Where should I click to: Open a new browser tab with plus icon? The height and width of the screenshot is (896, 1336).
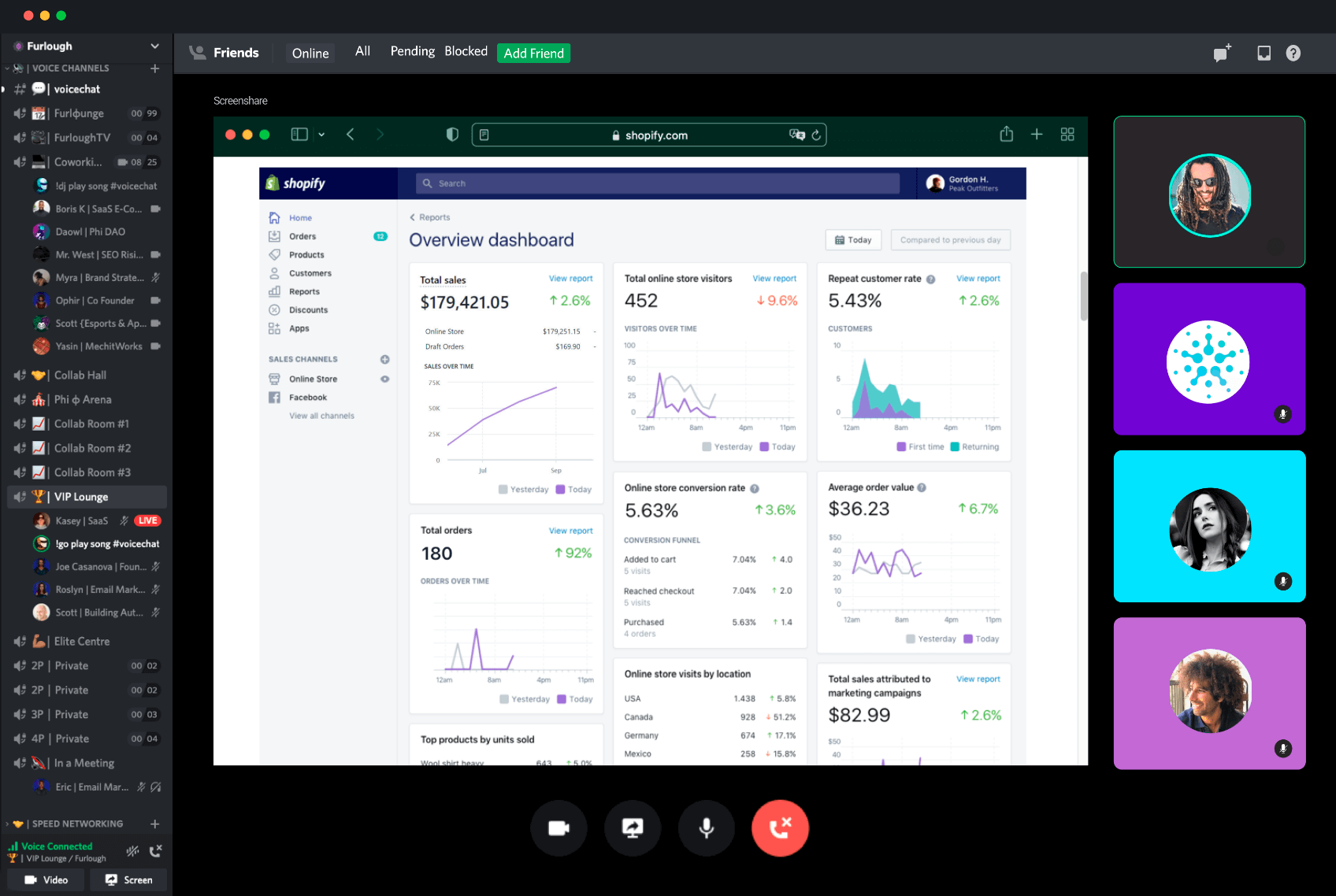(1037, 135)
